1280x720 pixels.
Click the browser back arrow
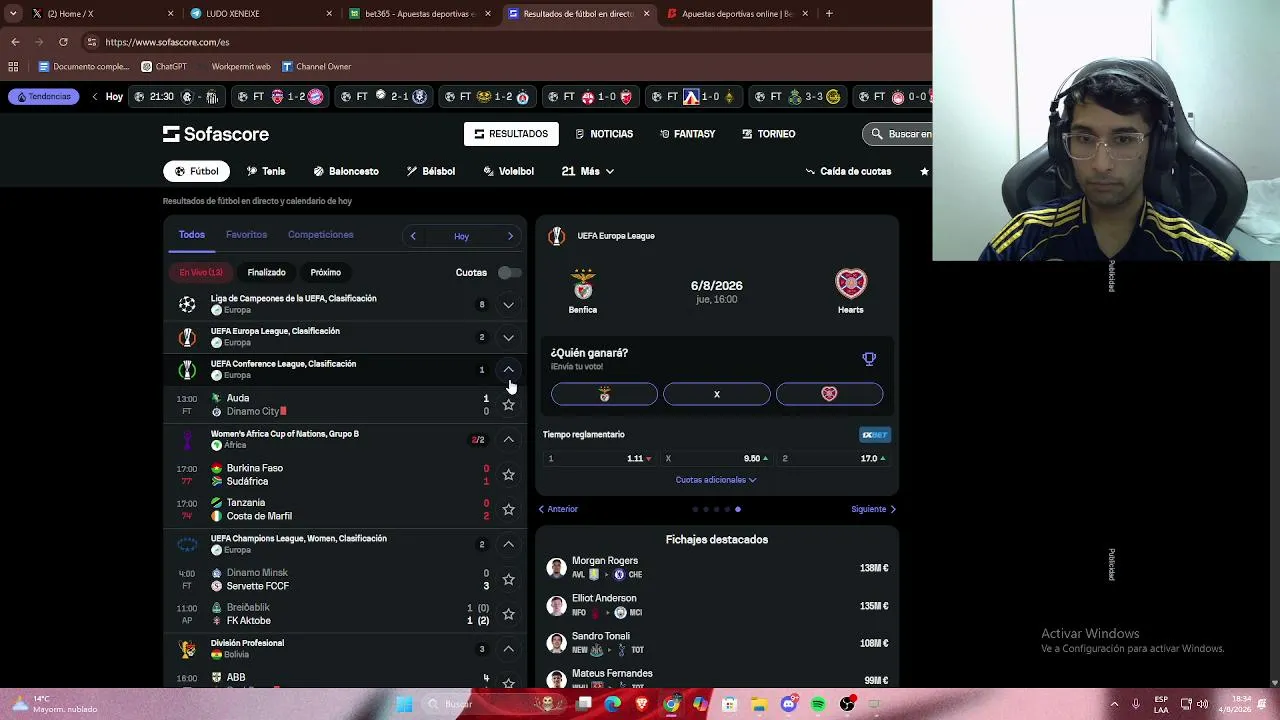click(15, 42)
